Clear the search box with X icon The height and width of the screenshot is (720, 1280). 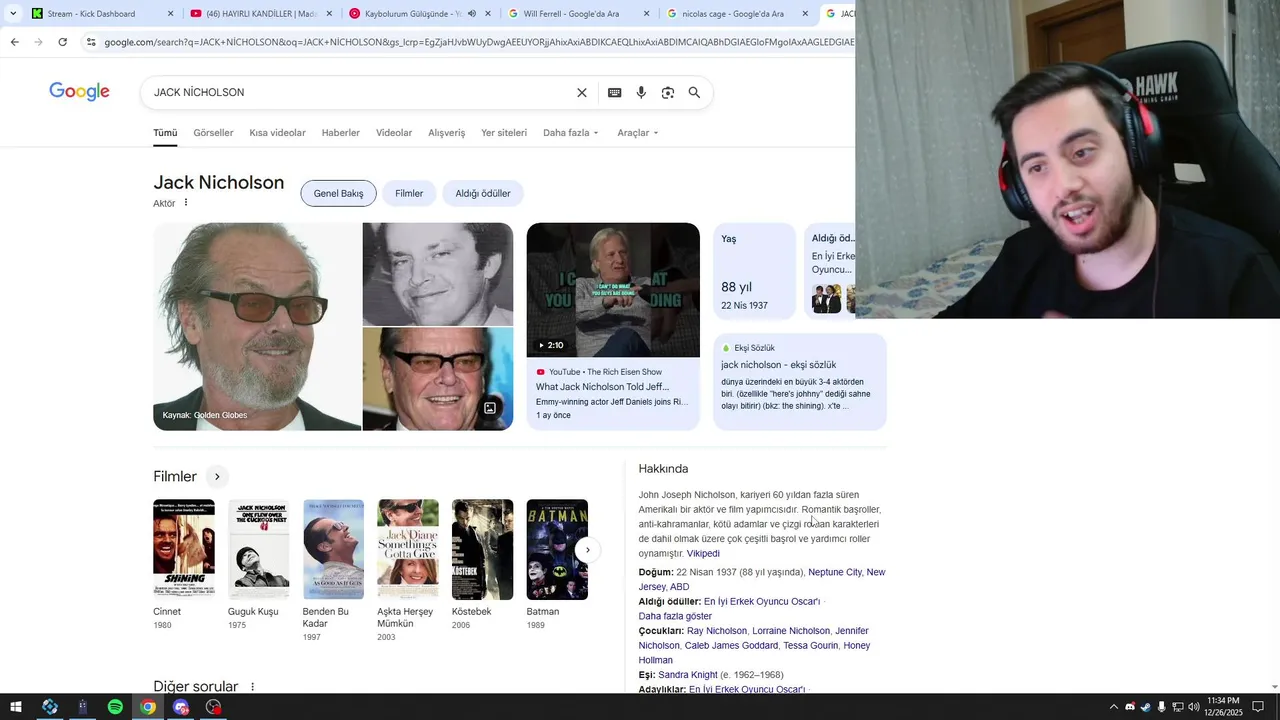click(582, 93)
